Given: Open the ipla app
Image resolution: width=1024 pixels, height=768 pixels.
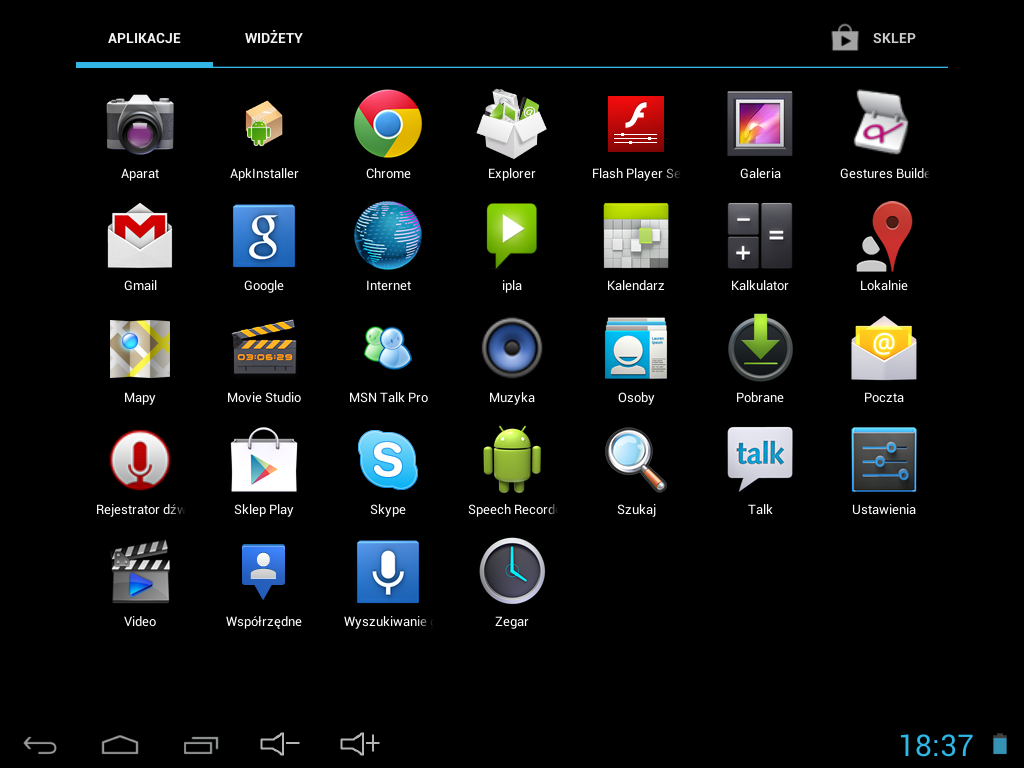Looking at the screenshot, I should coord(511,235).
